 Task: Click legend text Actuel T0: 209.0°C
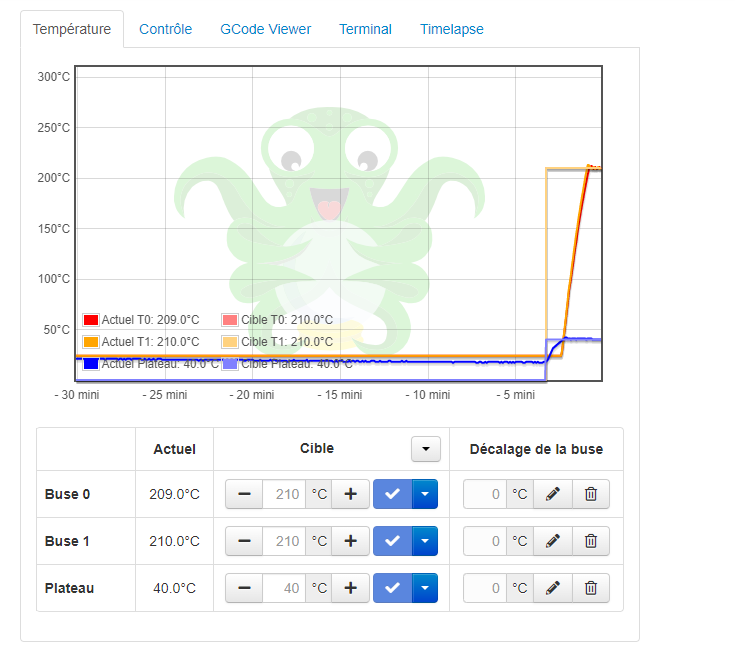(150, 320)
